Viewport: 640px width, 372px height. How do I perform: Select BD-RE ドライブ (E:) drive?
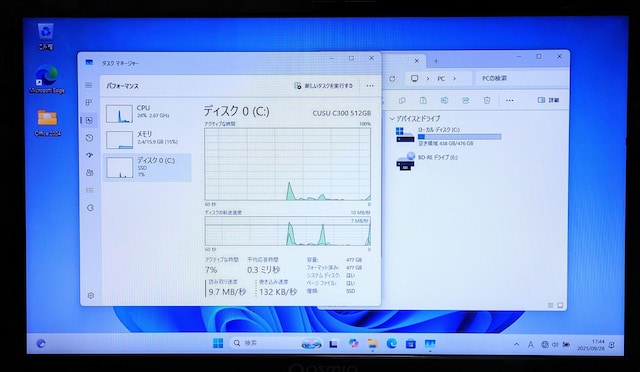(427, 161)
